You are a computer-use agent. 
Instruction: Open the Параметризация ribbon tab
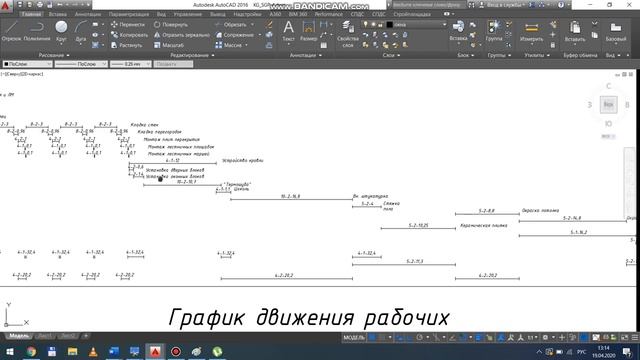129,14
